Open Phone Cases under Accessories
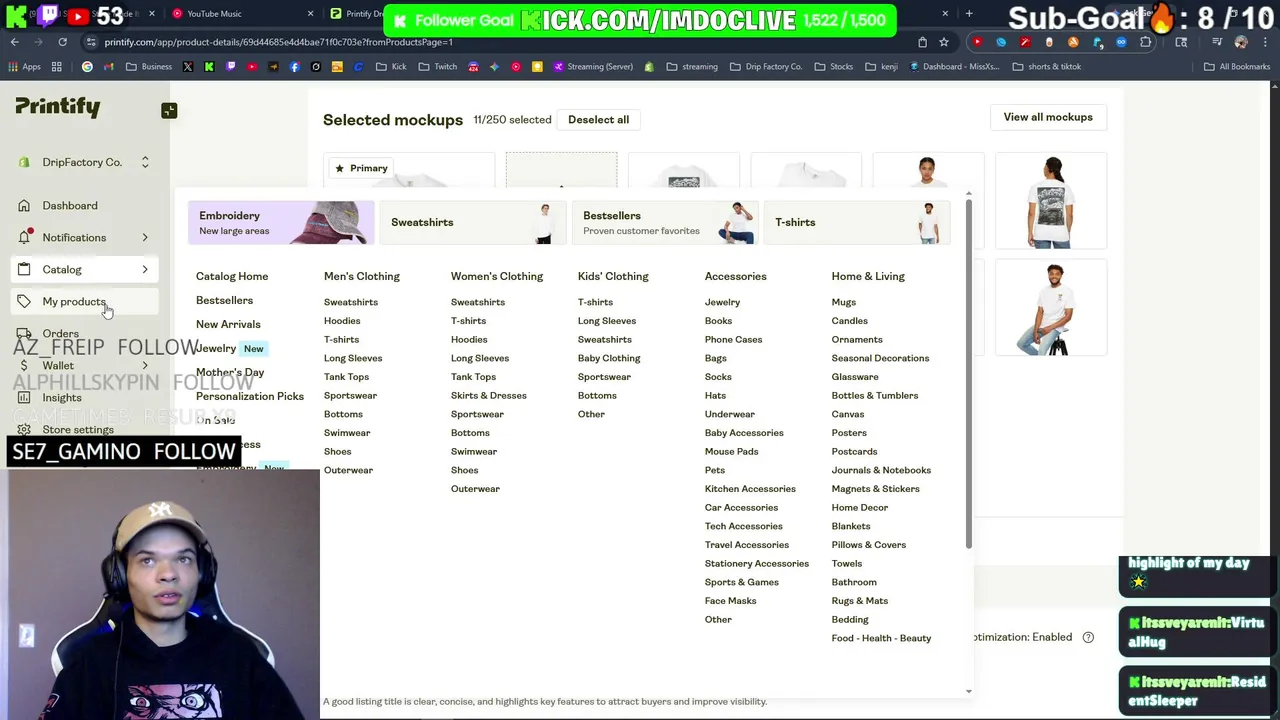Screen dimensions: 1280x720 [733, 340]
